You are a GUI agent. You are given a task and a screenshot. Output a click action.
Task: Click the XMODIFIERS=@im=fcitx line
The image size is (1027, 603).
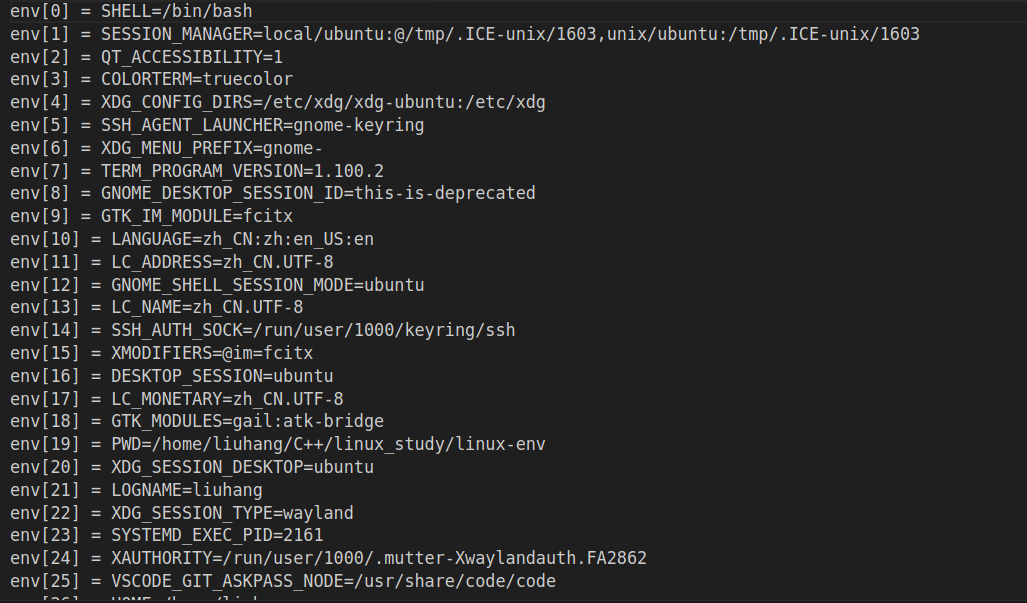162,353
